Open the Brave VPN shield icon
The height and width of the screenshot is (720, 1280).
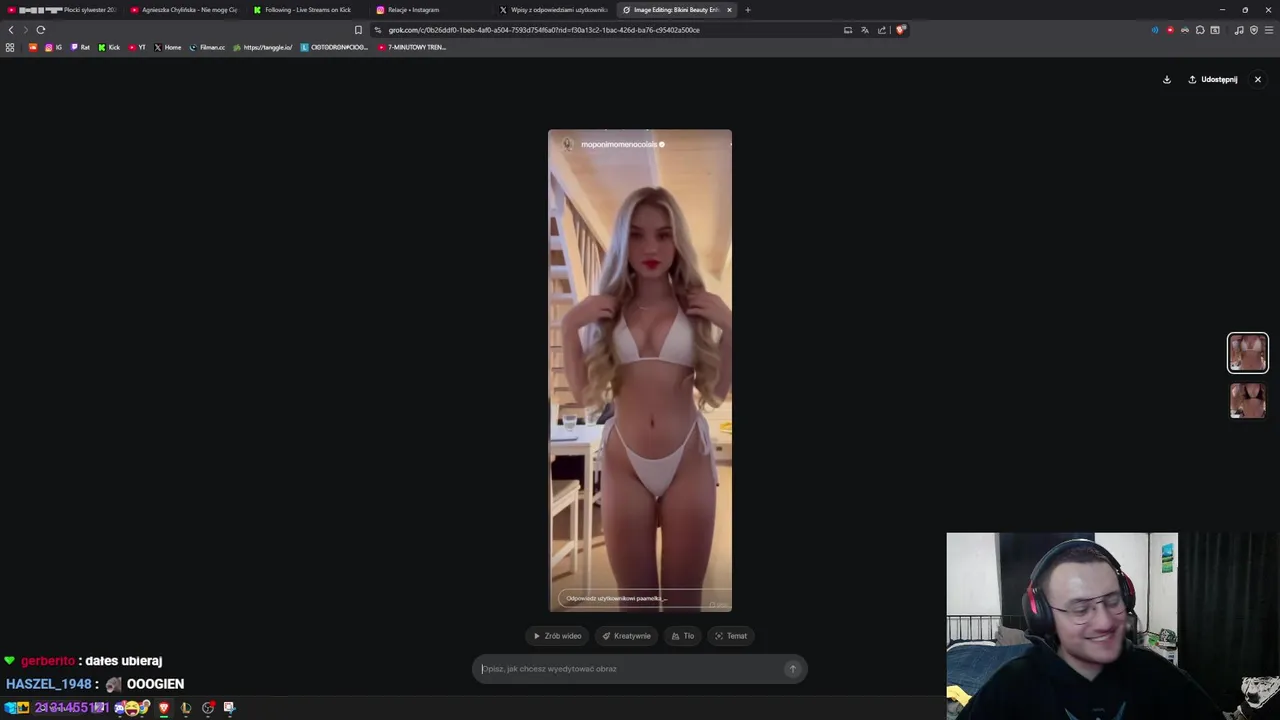(1254, 30)
